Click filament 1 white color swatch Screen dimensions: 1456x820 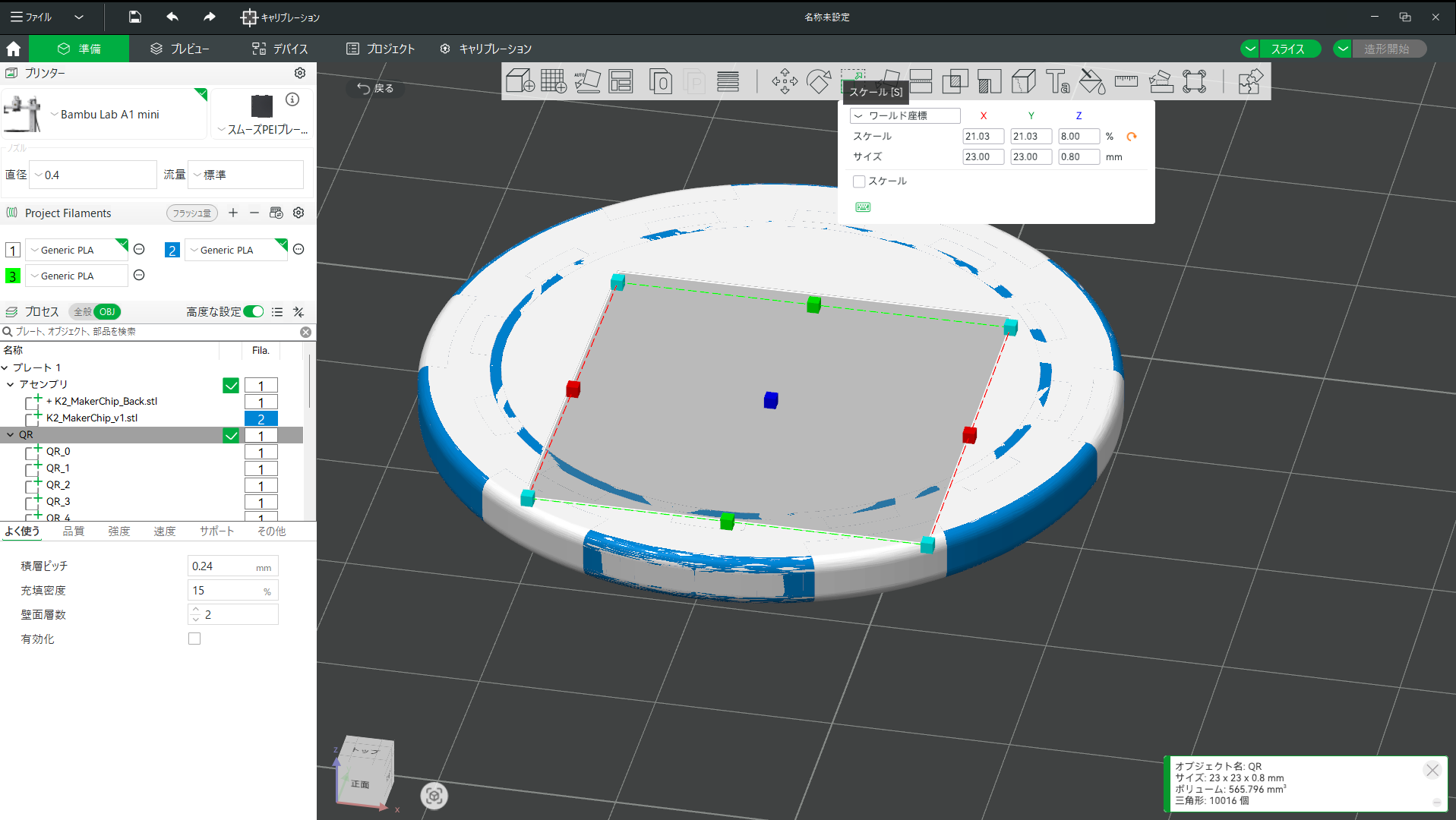click(x=13, y=250)
